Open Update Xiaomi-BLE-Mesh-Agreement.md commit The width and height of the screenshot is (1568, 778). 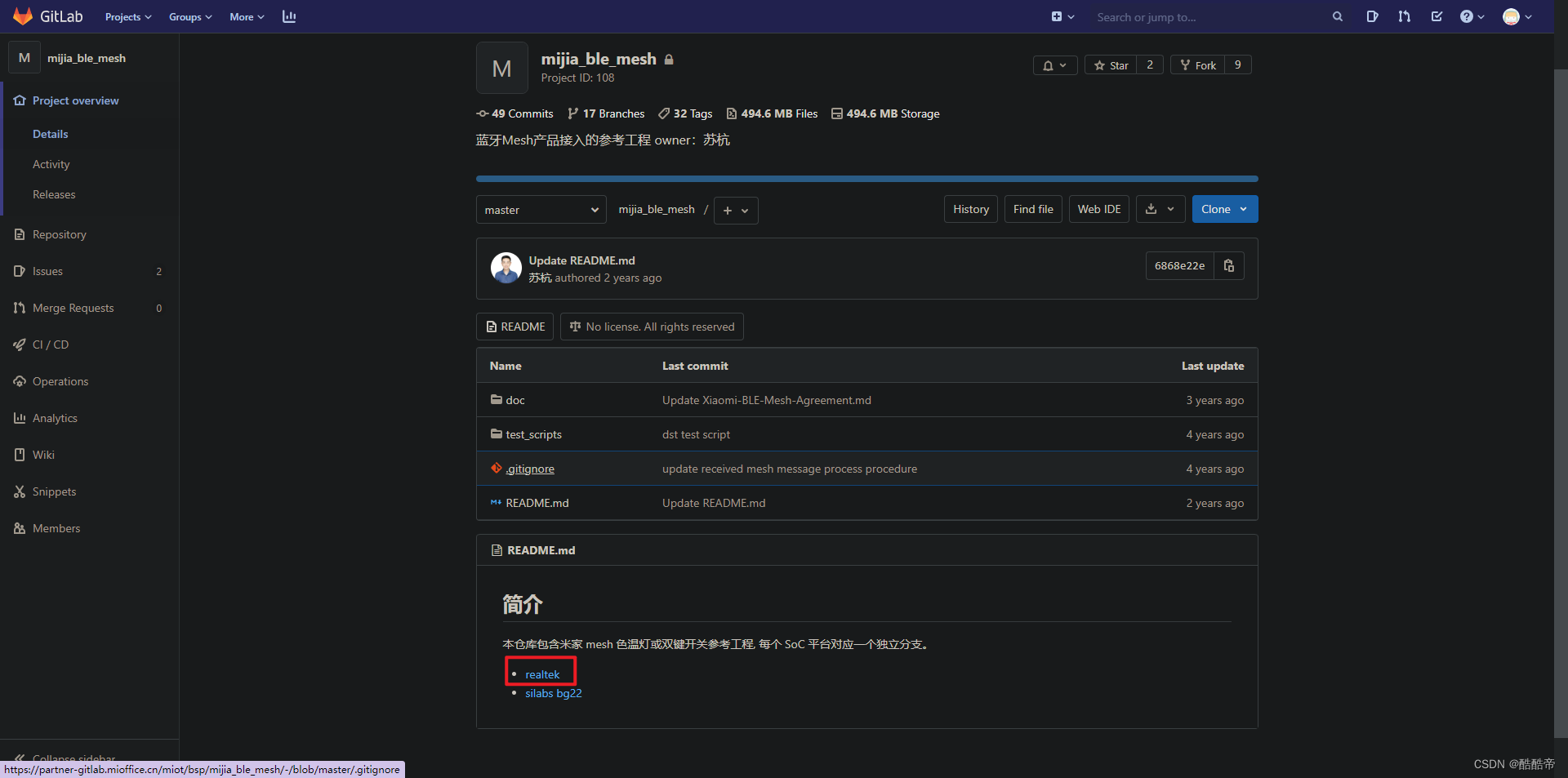767,400
